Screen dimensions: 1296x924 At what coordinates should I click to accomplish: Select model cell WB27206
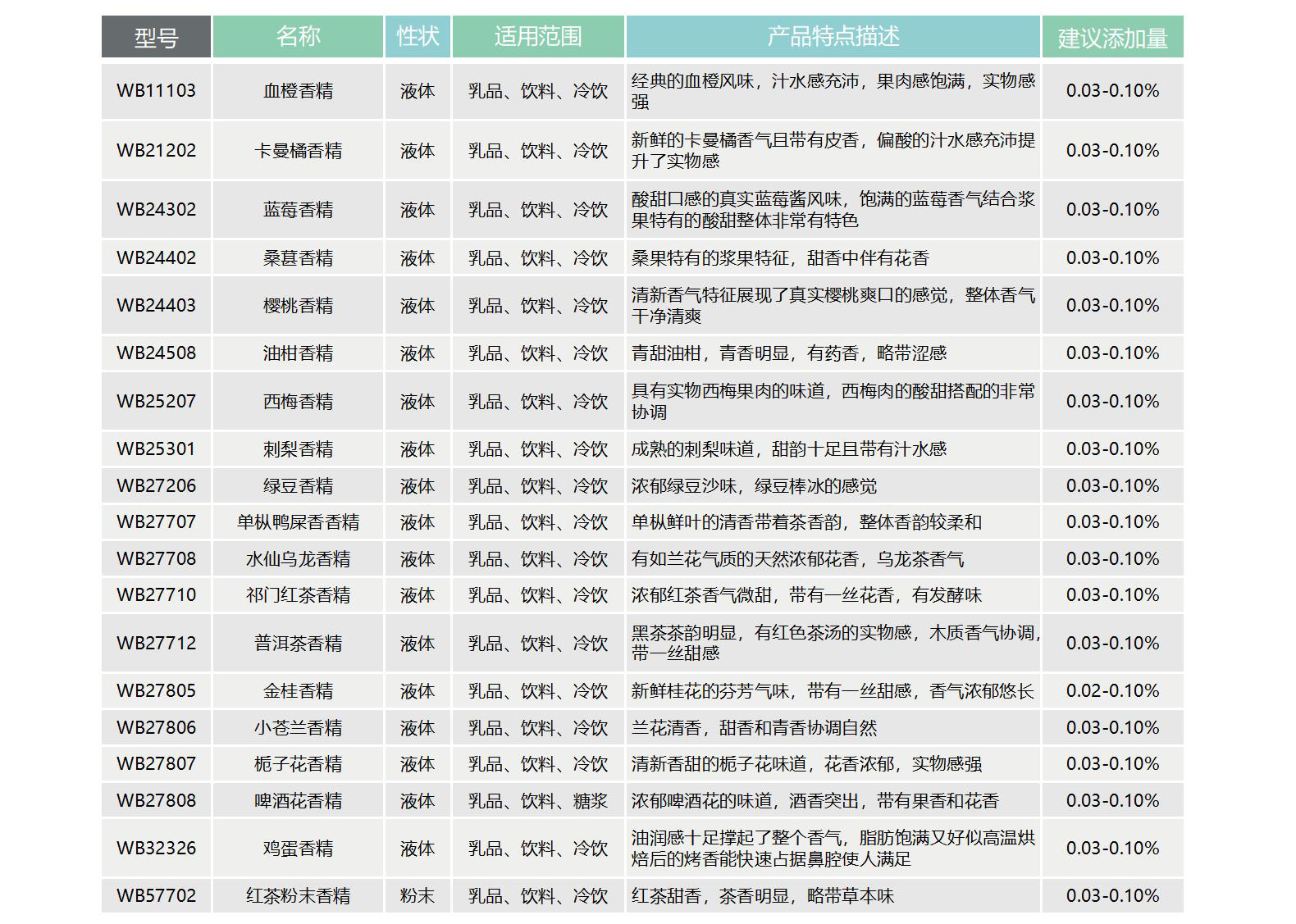click(156, 486)
